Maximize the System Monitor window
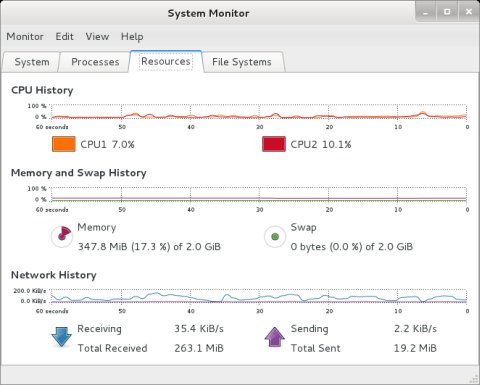Image resolution: width=480 pixels, height=385 pixels. tap(447, 12)
